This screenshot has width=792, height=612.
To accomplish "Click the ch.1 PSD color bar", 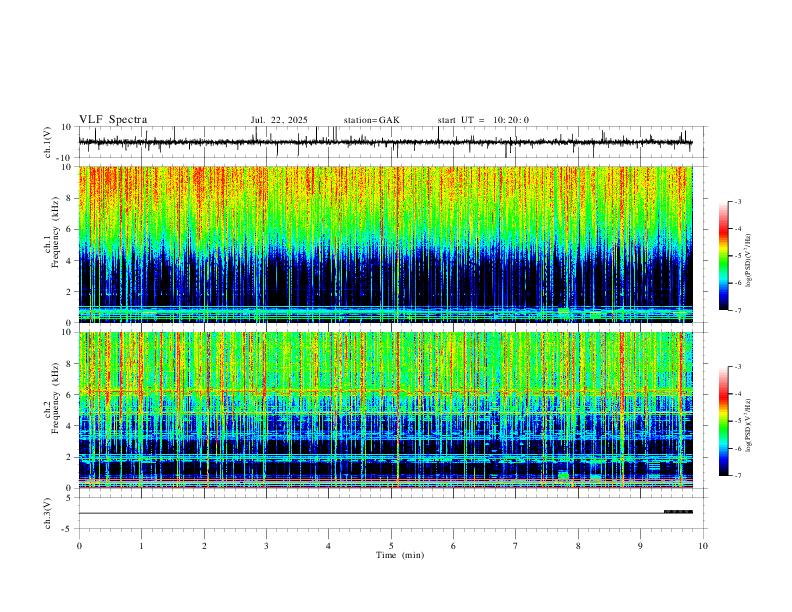I will pyautogui.click(x=724, y=256).
